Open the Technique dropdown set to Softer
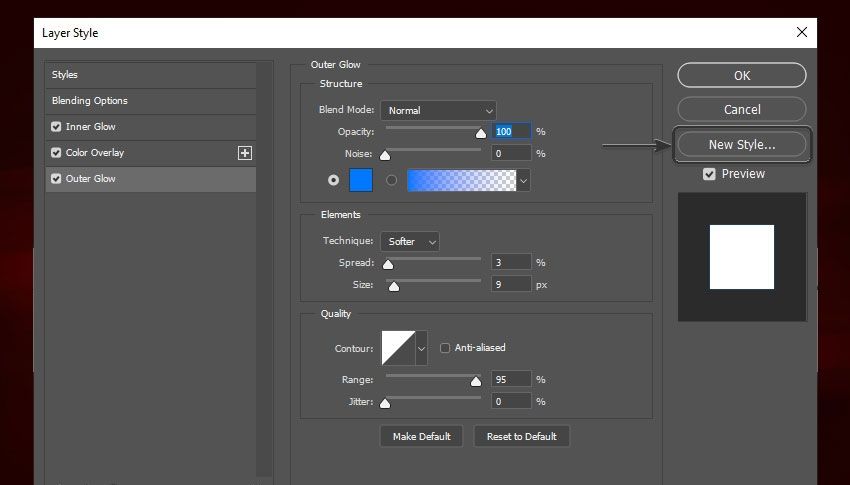 tap(410, 242)
